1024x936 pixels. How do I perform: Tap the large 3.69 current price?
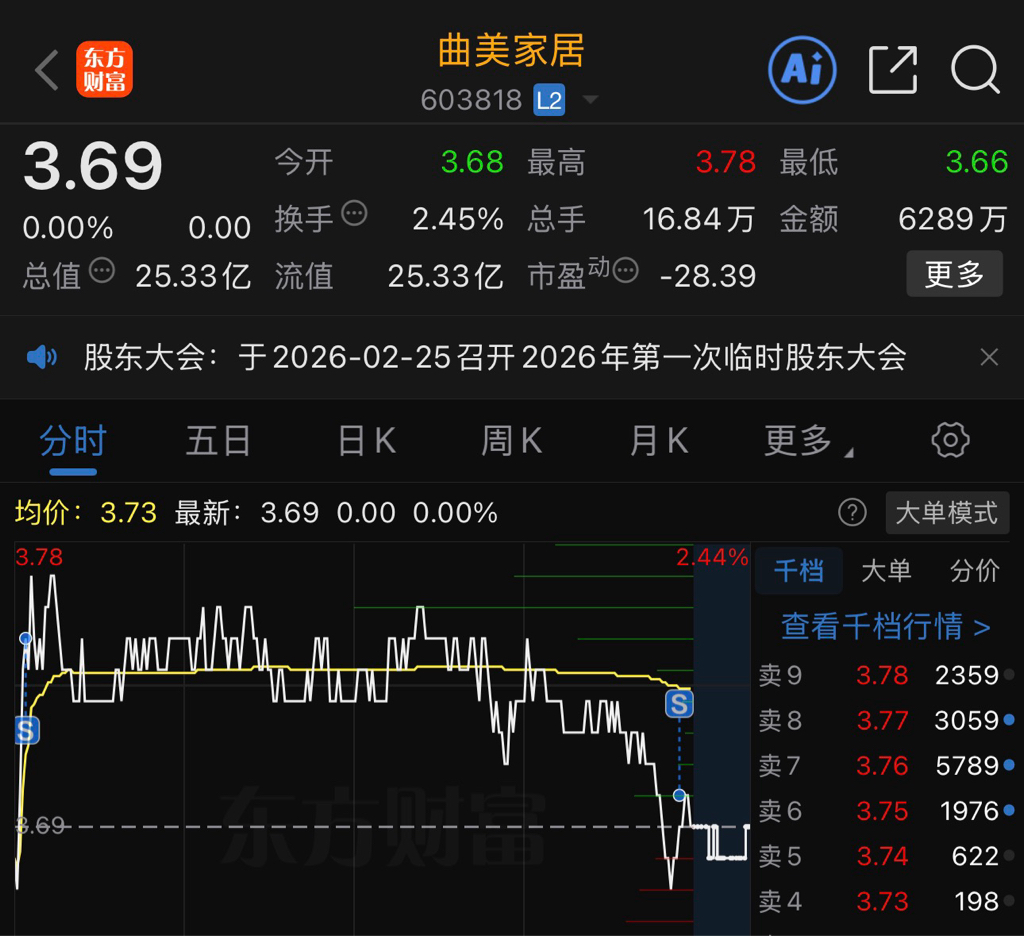[x=93, y=166]
